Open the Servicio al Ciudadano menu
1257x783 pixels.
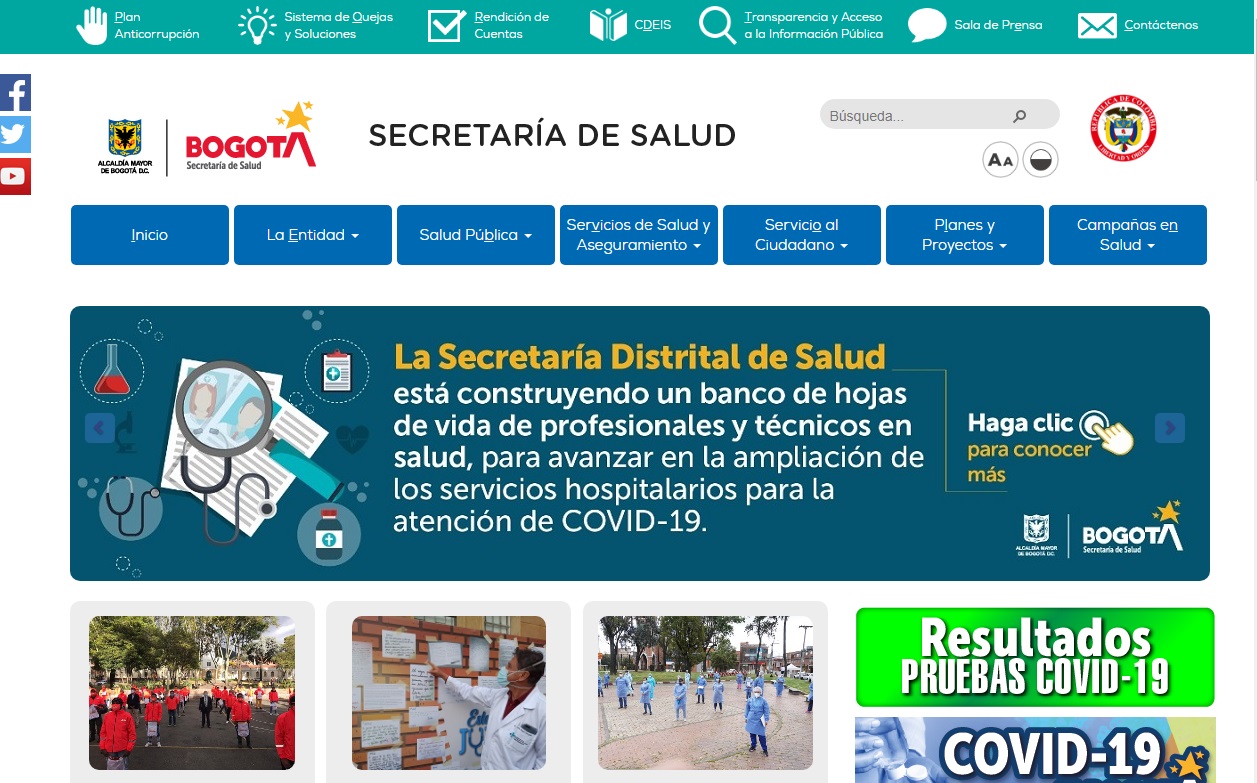click(x=801, y=235)
